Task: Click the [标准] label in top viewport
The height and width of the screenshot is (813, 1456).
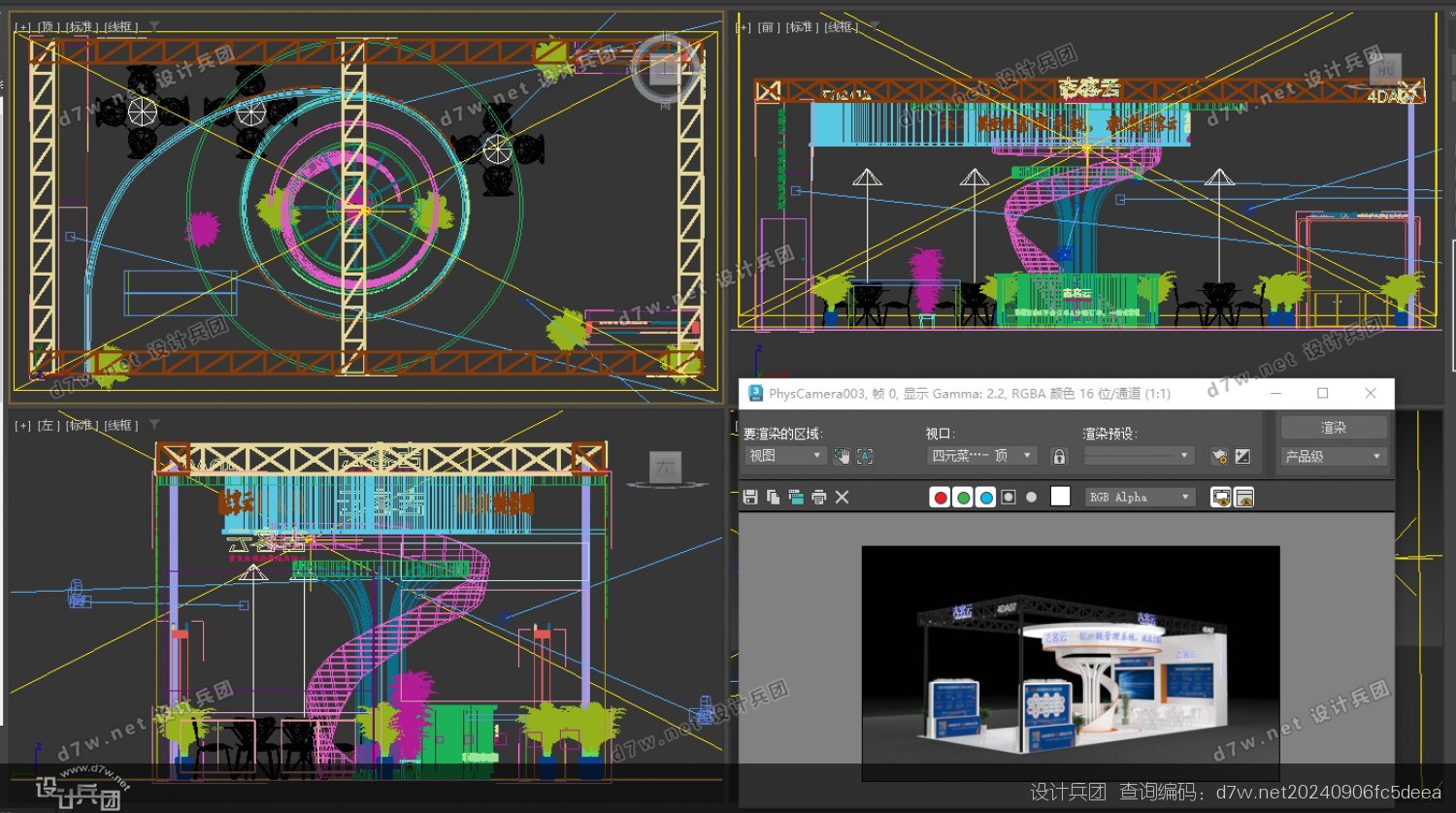Action: 81,27
